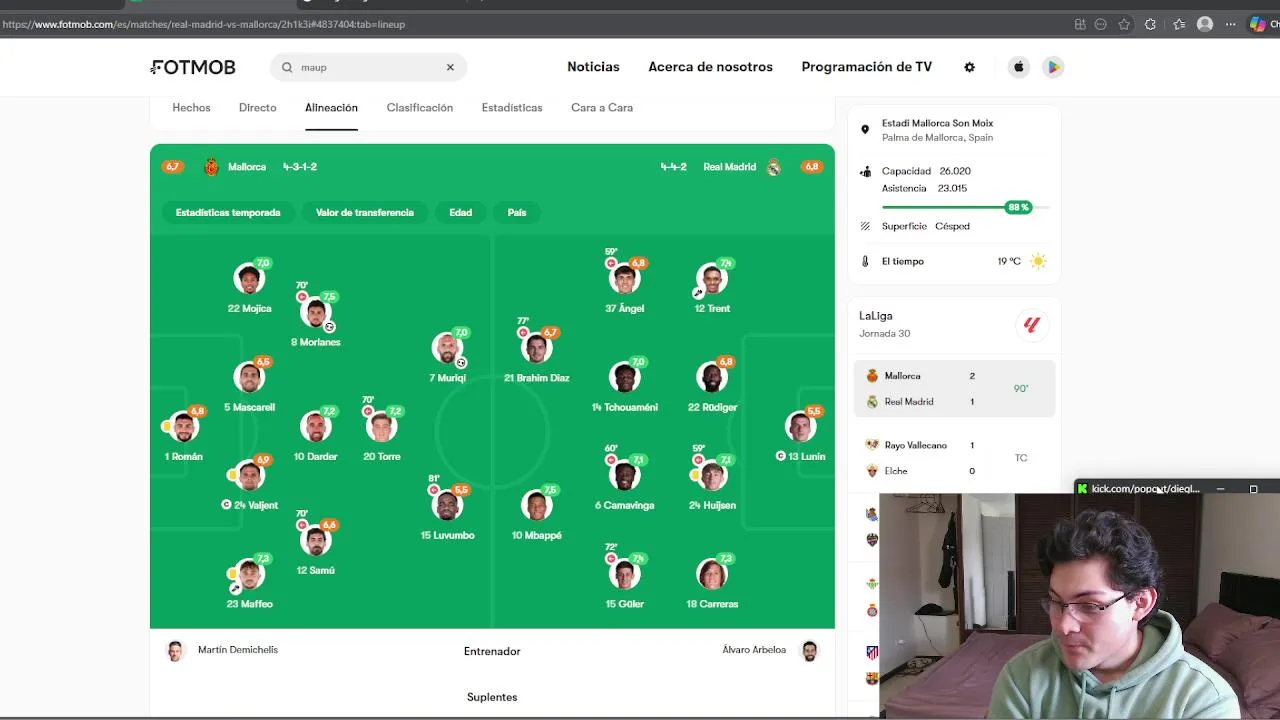The height and width of the screenshot is (720, 1280).
Task: Toggle Valor de transferencia filter
Action: [365, 212]
